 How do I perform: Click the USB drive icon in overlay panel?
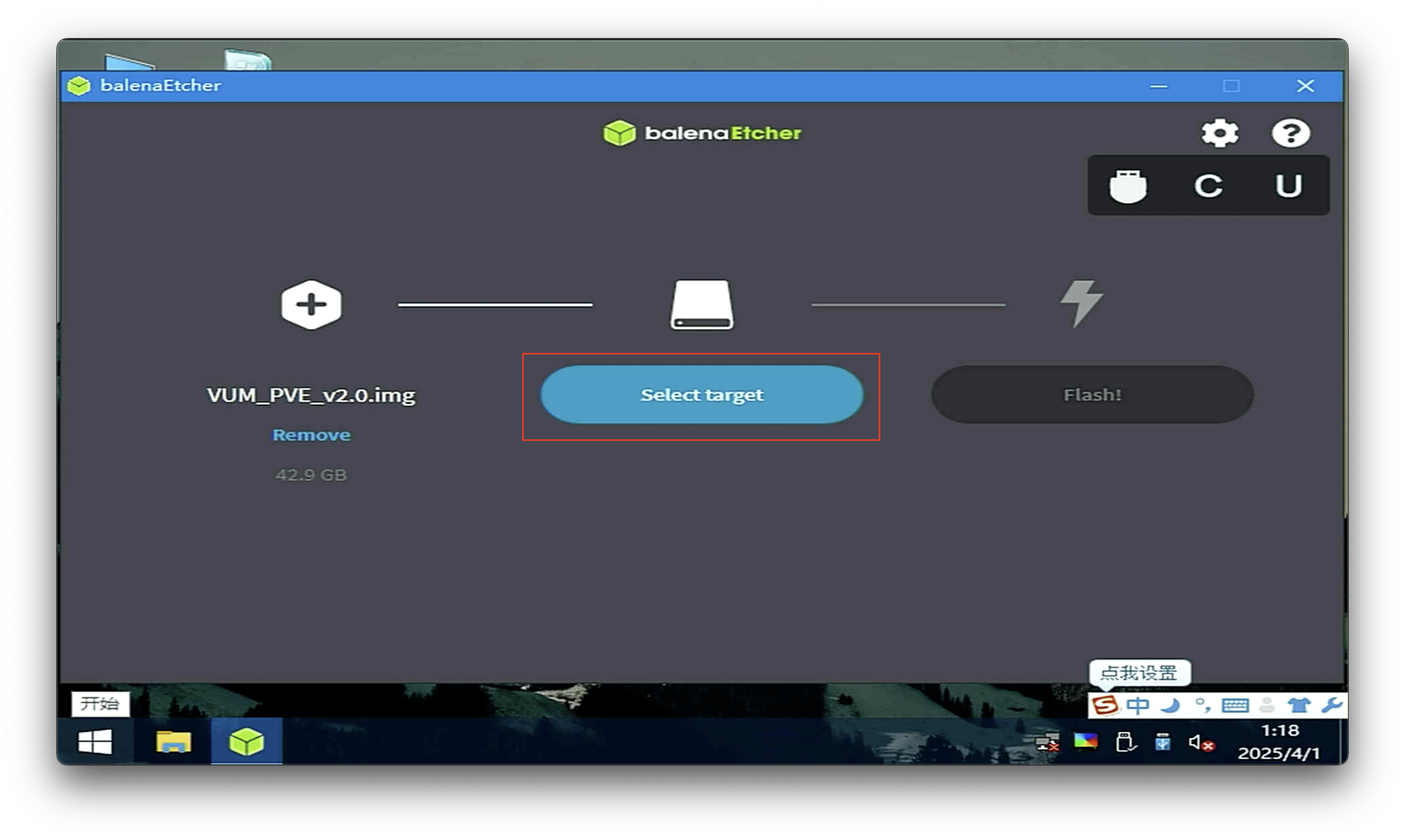point(1128,186)
